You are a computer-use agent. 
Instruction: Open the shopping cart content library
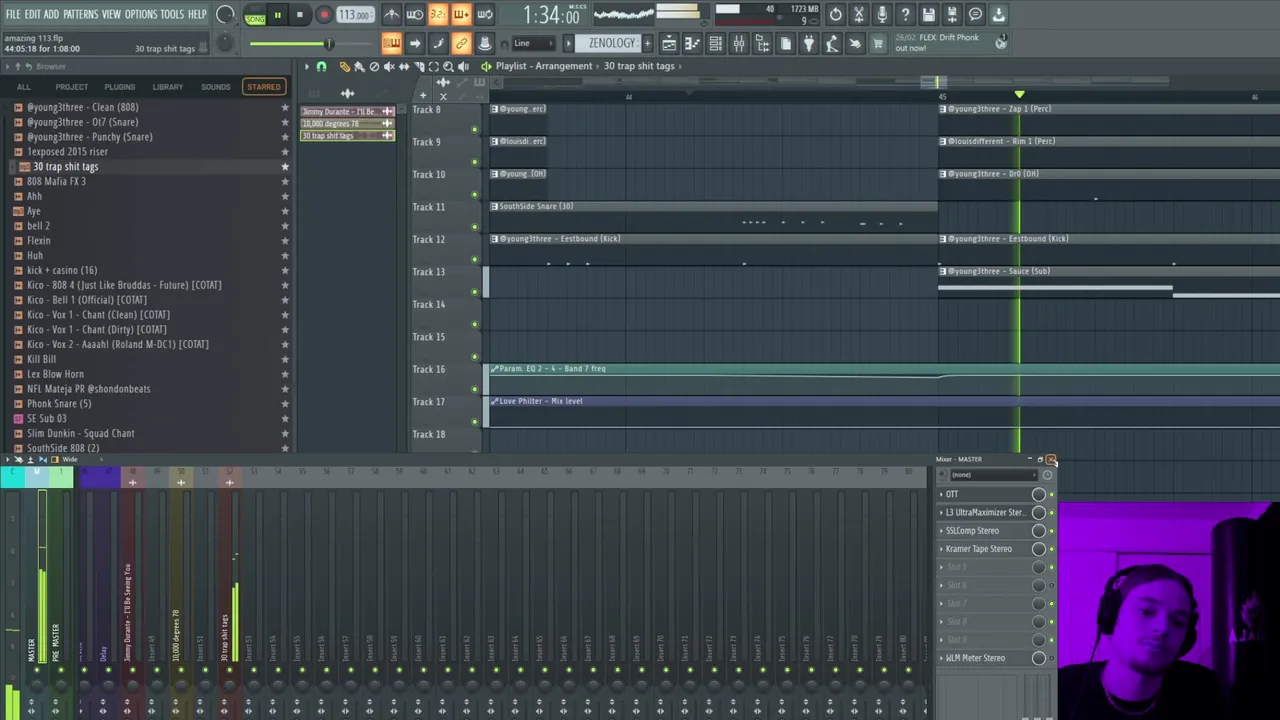tap(878, 43)
